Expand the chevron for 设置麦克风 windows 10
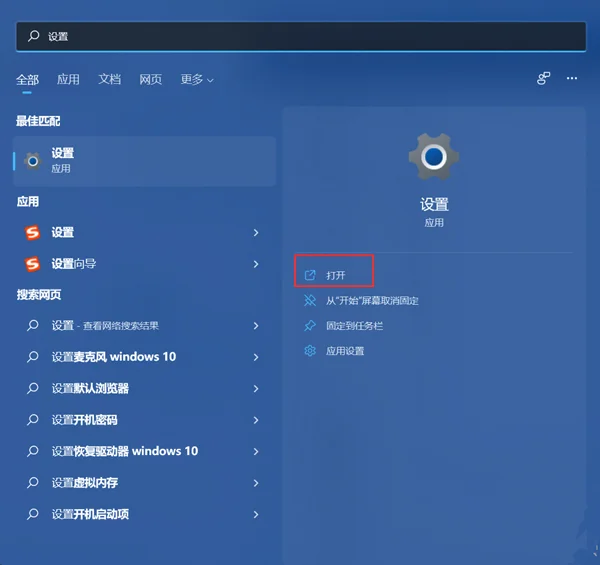 [256, 357]
